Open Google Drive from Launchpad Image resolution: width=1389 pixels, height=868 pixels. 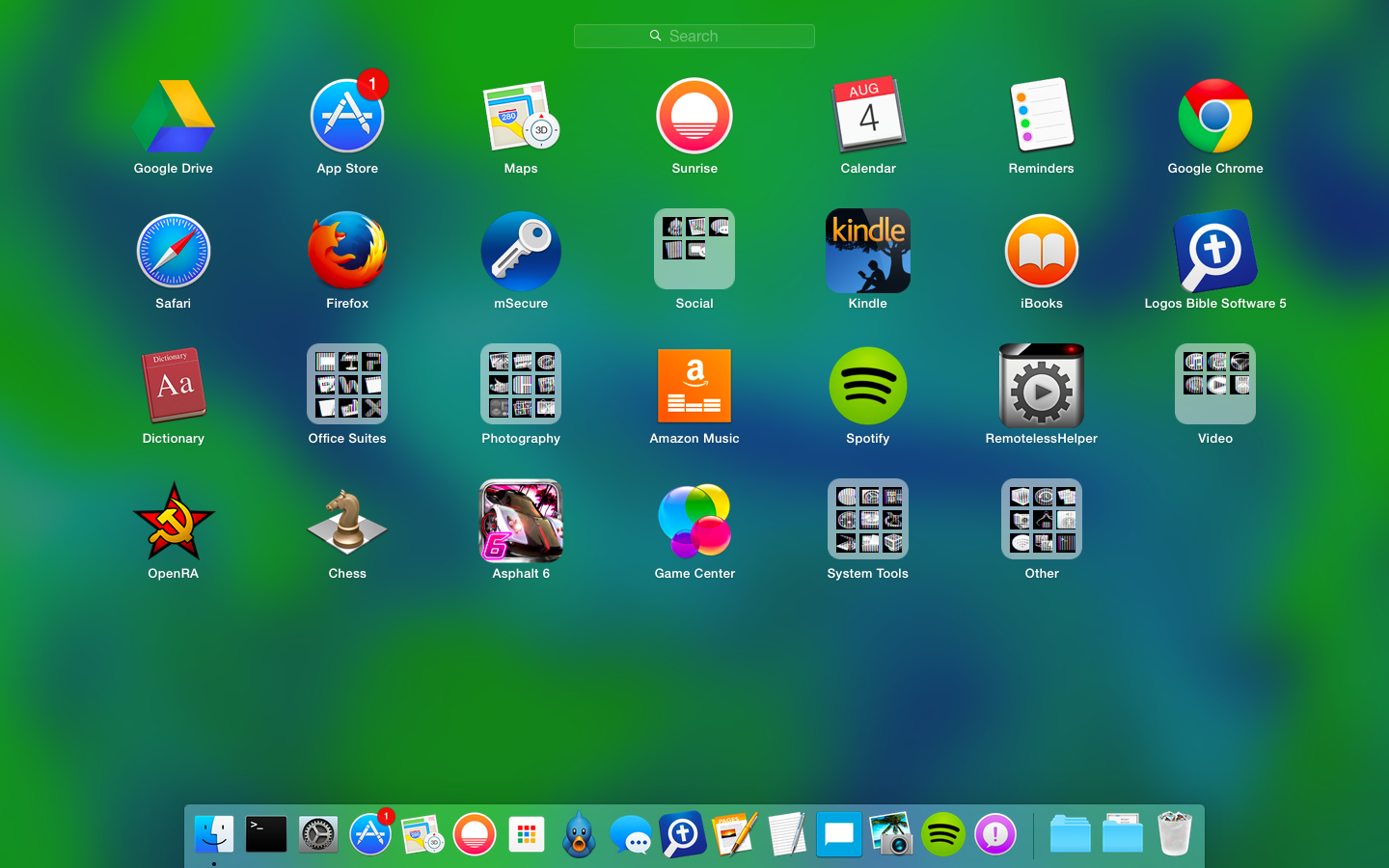(174, 116)
